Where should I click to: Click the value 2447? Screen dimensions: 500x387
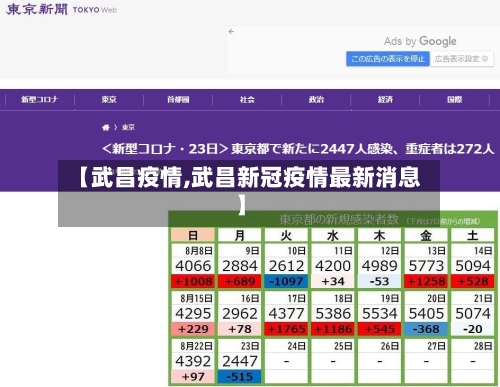(240, 361)
